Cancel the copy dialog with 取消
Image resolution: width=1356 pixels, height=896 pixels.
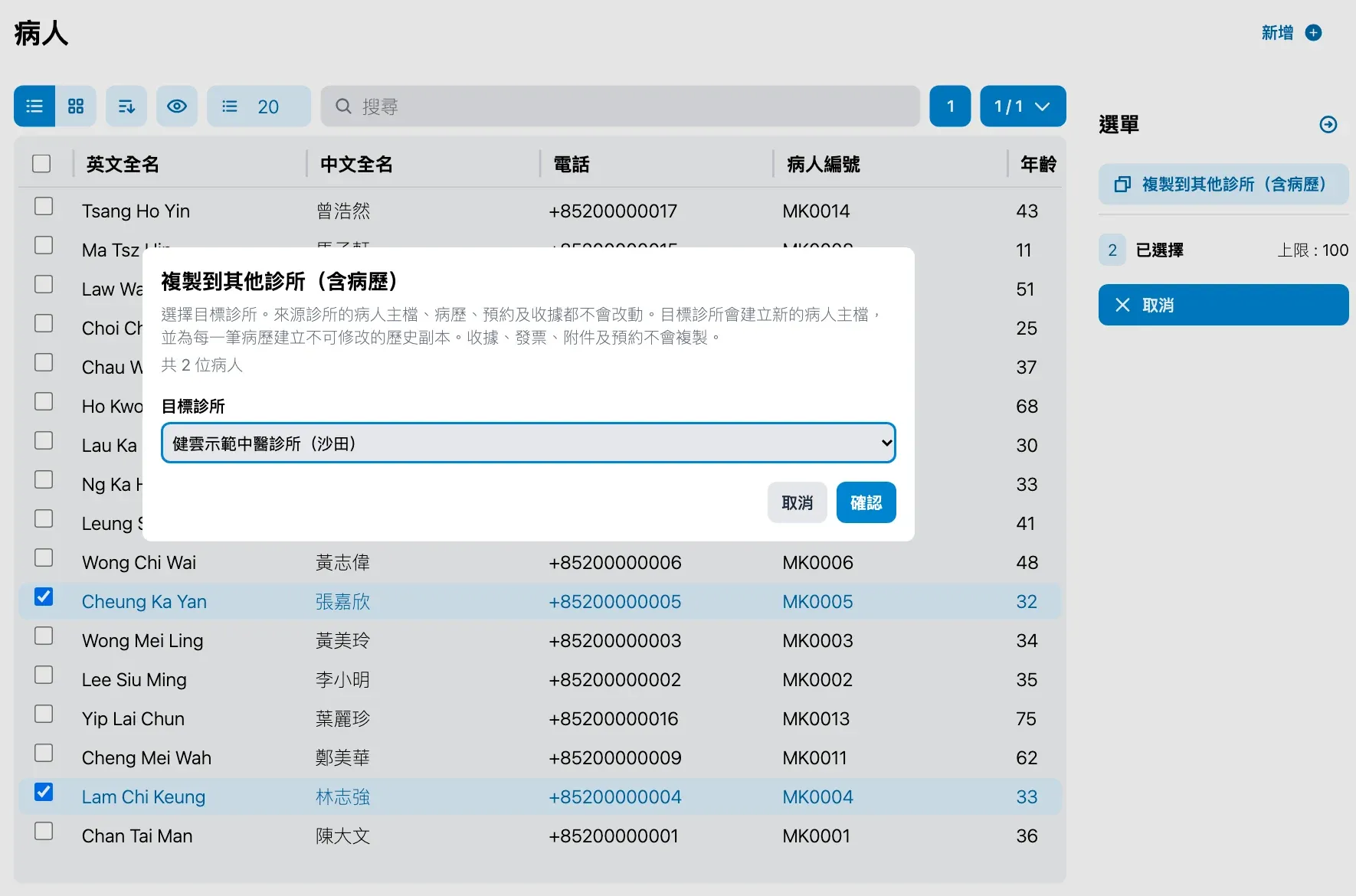pyautogui.click(x=798, y=502)
